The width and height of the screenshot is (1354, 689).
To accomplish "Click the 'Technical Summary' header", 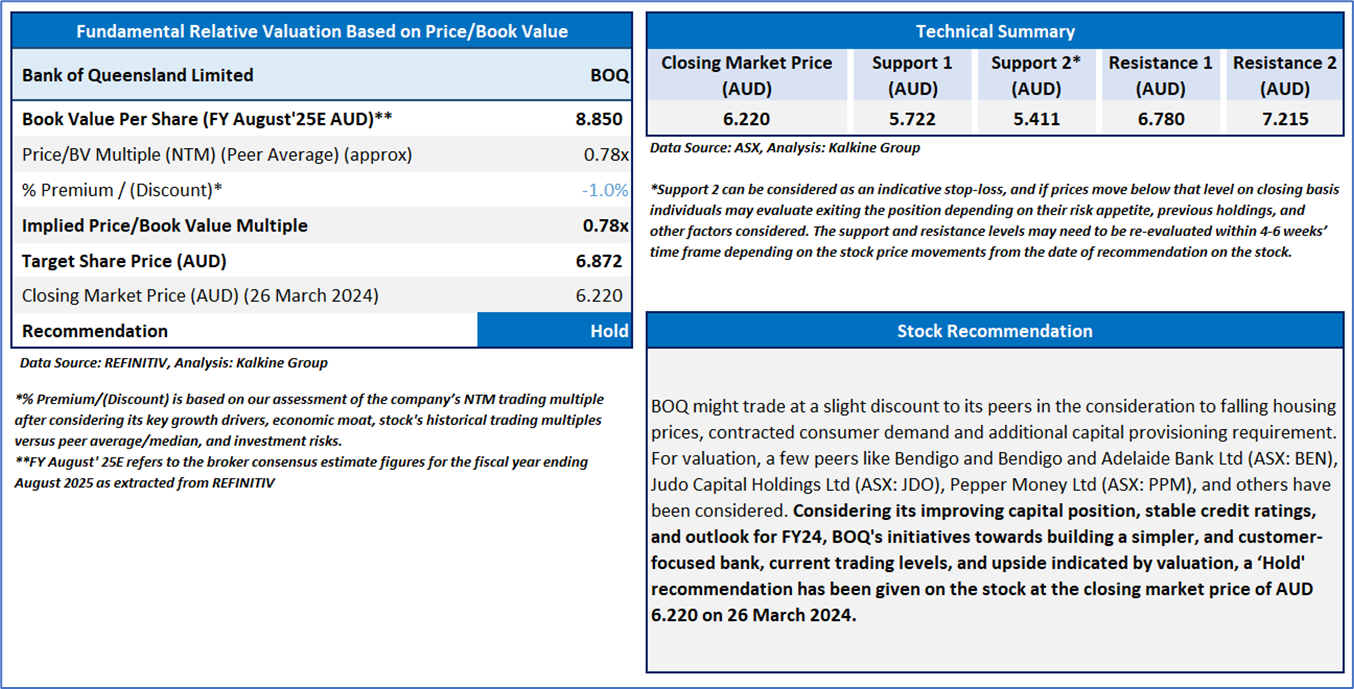I will [x=995, y=31].
